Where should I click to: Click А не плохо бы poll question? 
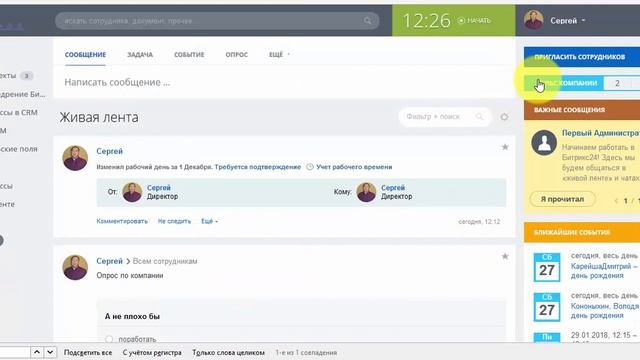[132, 316]
